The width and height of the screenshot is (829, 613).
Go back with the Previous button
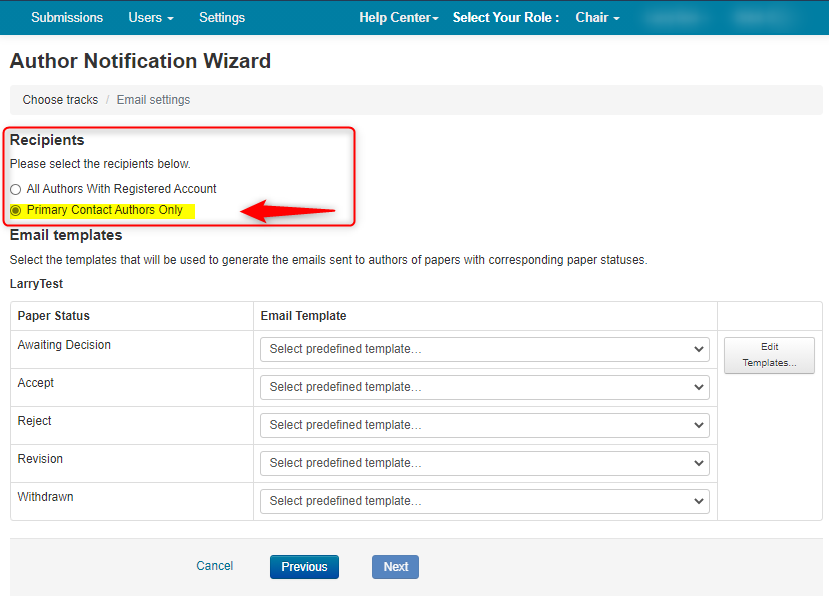point(304,567)
